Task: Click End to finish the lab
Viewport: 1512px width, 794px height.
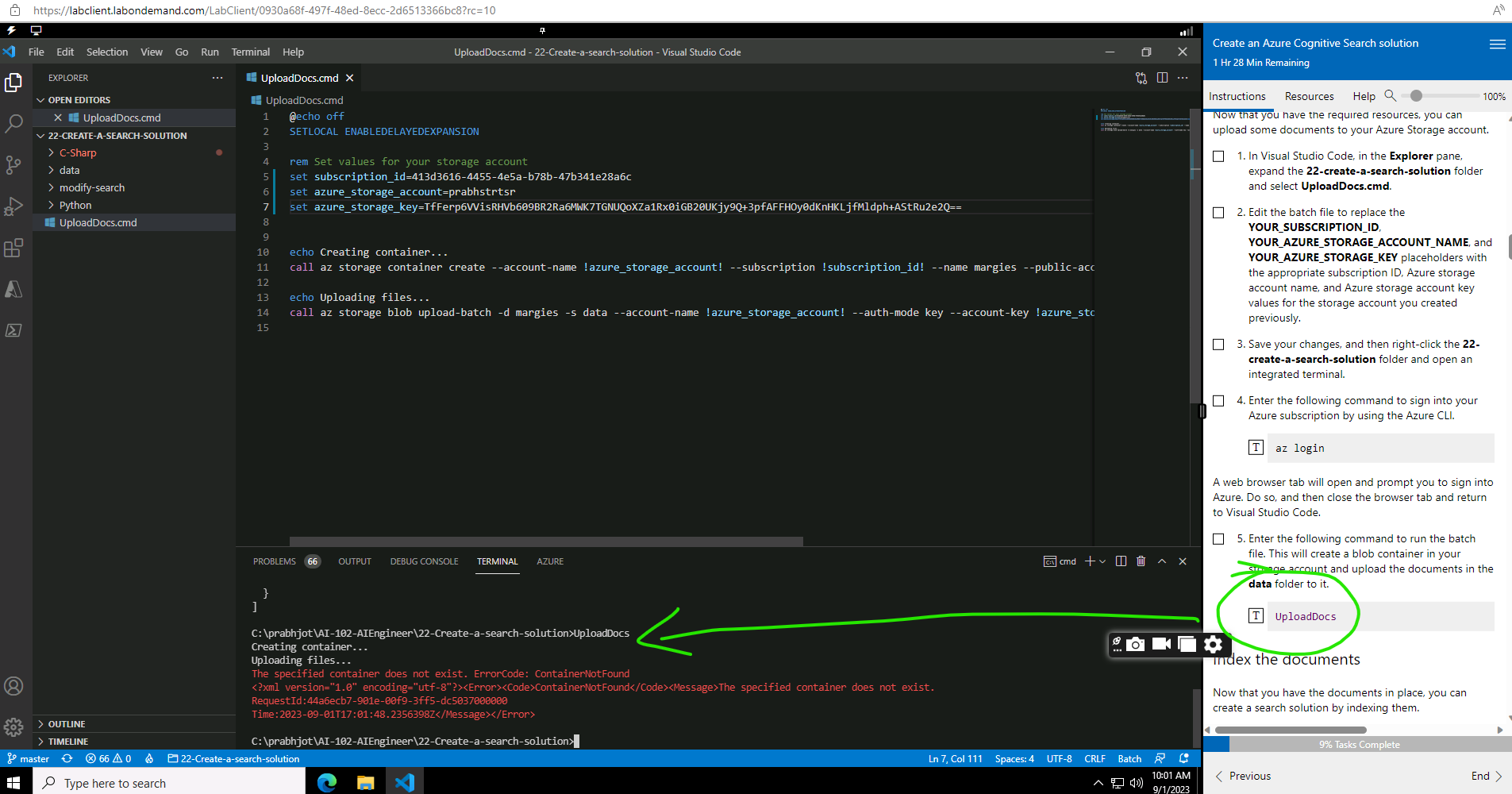Action: coord(1487,776)
